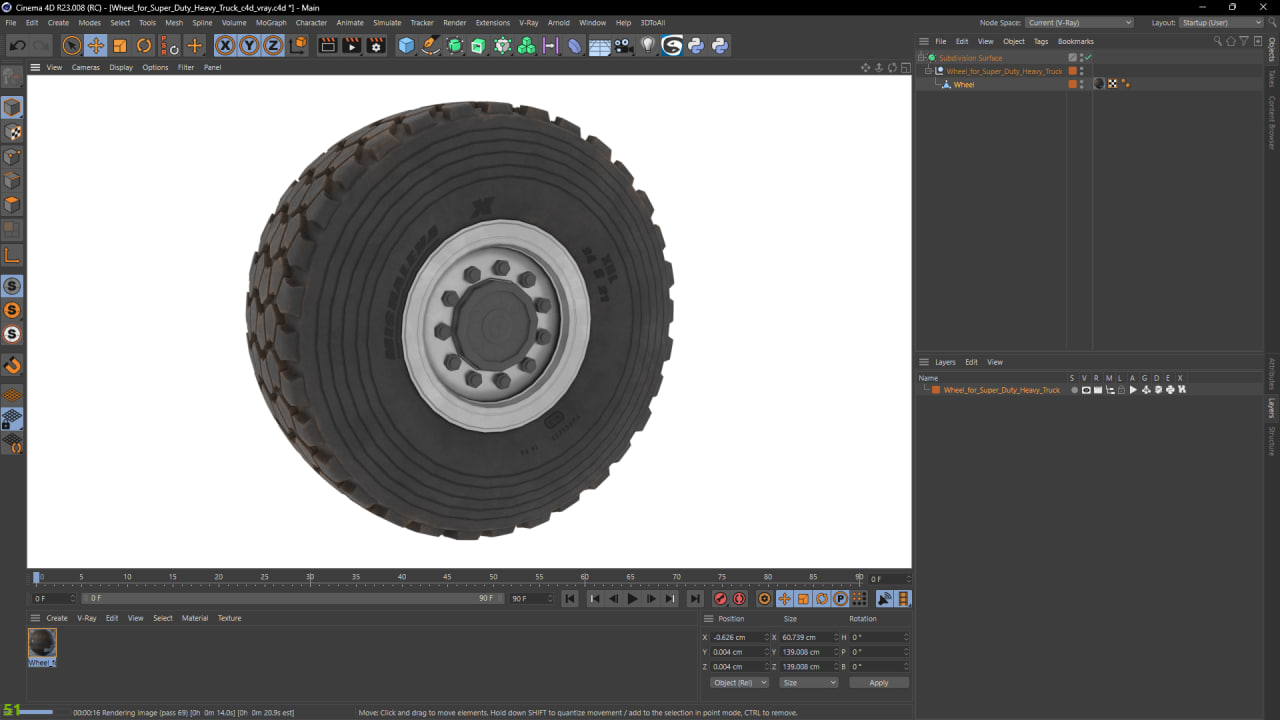The width and height of the screenshot is (1280, 720).
Task: Click the Undo arrow icon
Action: click(17, 45)
